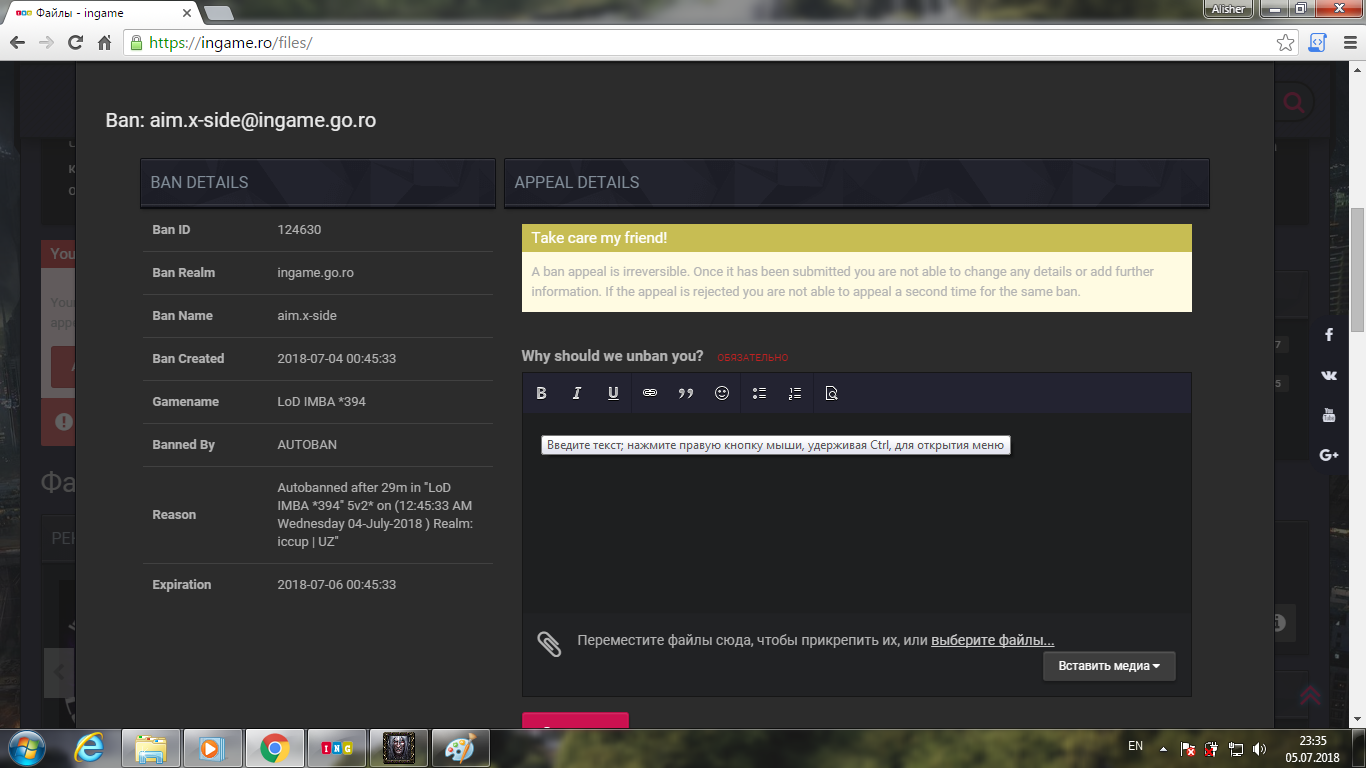The image size is (1366, 768).
Task: Insert a hyperlink using the link icon
Action: tap(650, 393)
